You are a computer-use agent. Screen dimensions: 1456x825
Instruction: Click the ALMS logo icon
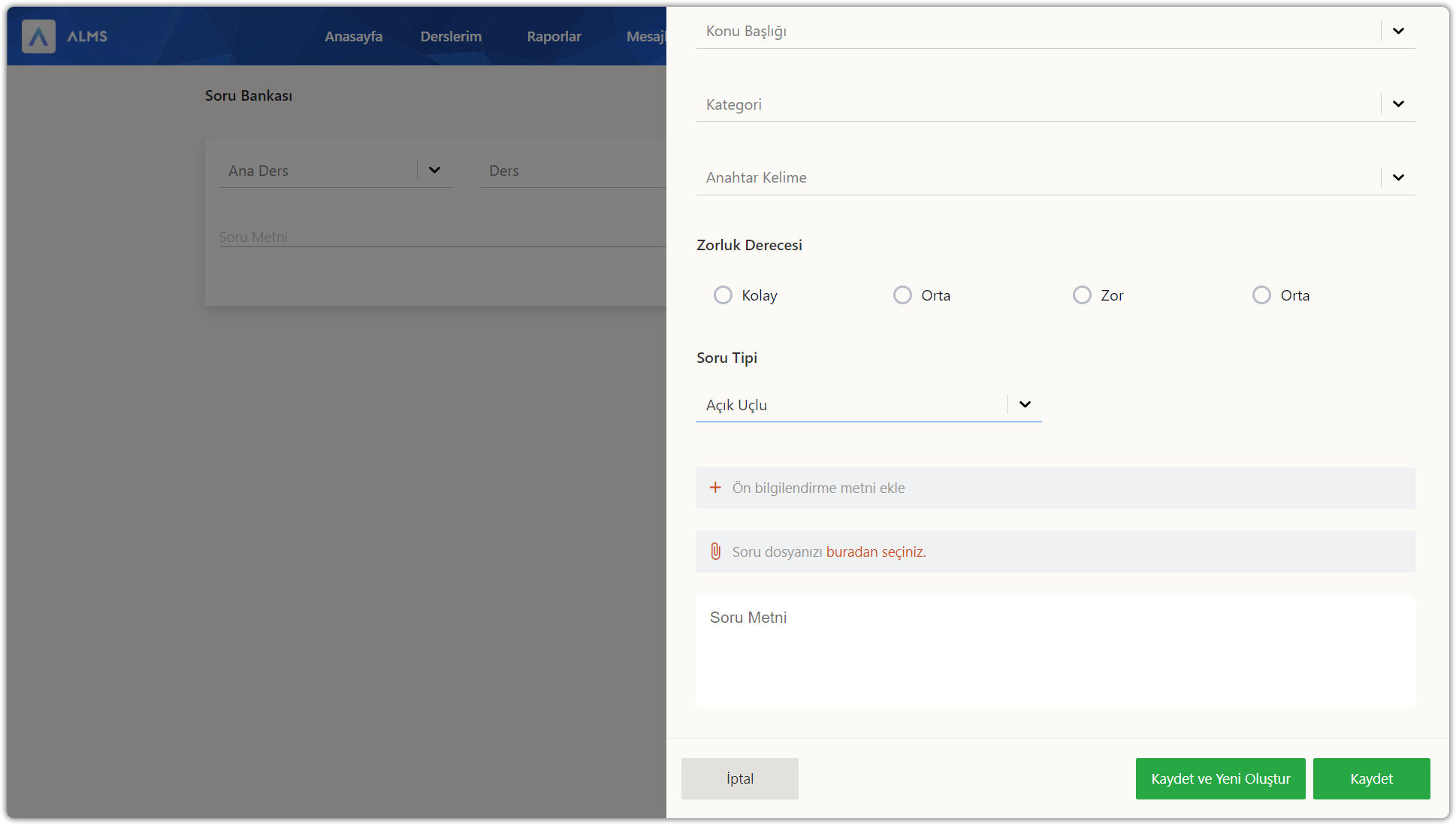tap(38, 36)
